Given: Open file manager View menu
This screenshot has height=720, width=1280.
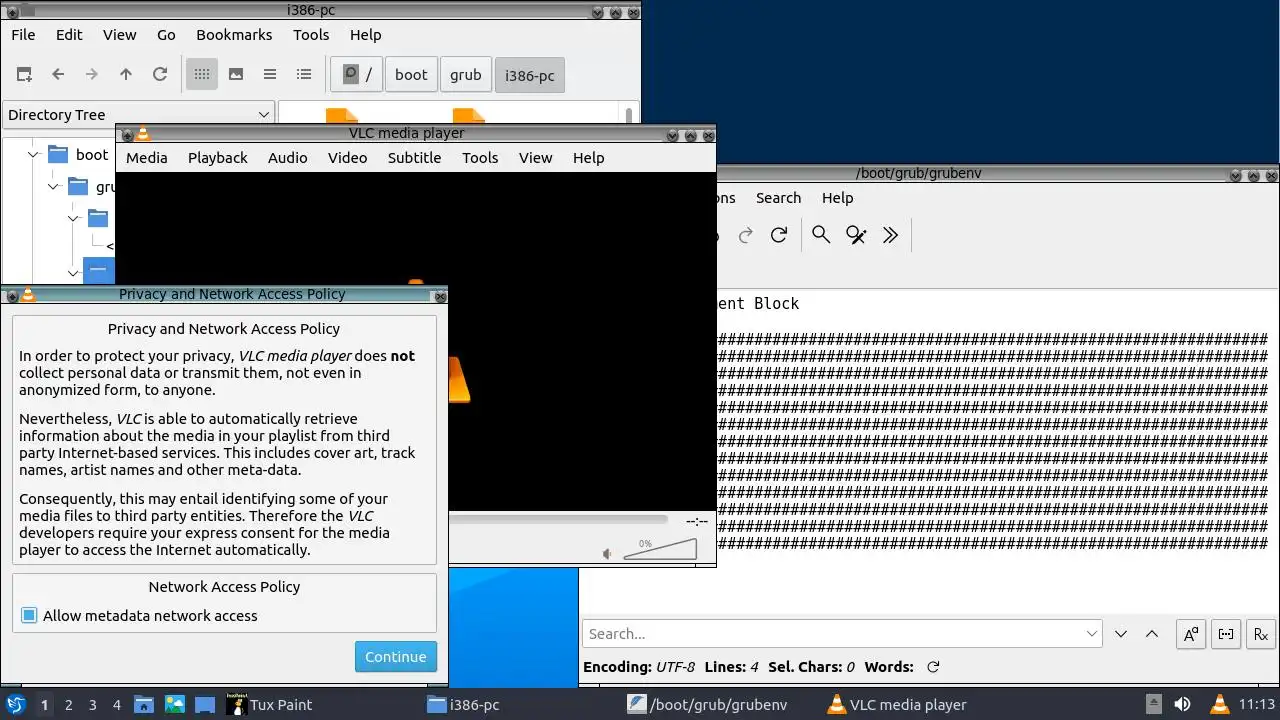Looking at the screenshot, I should (119, 34).
